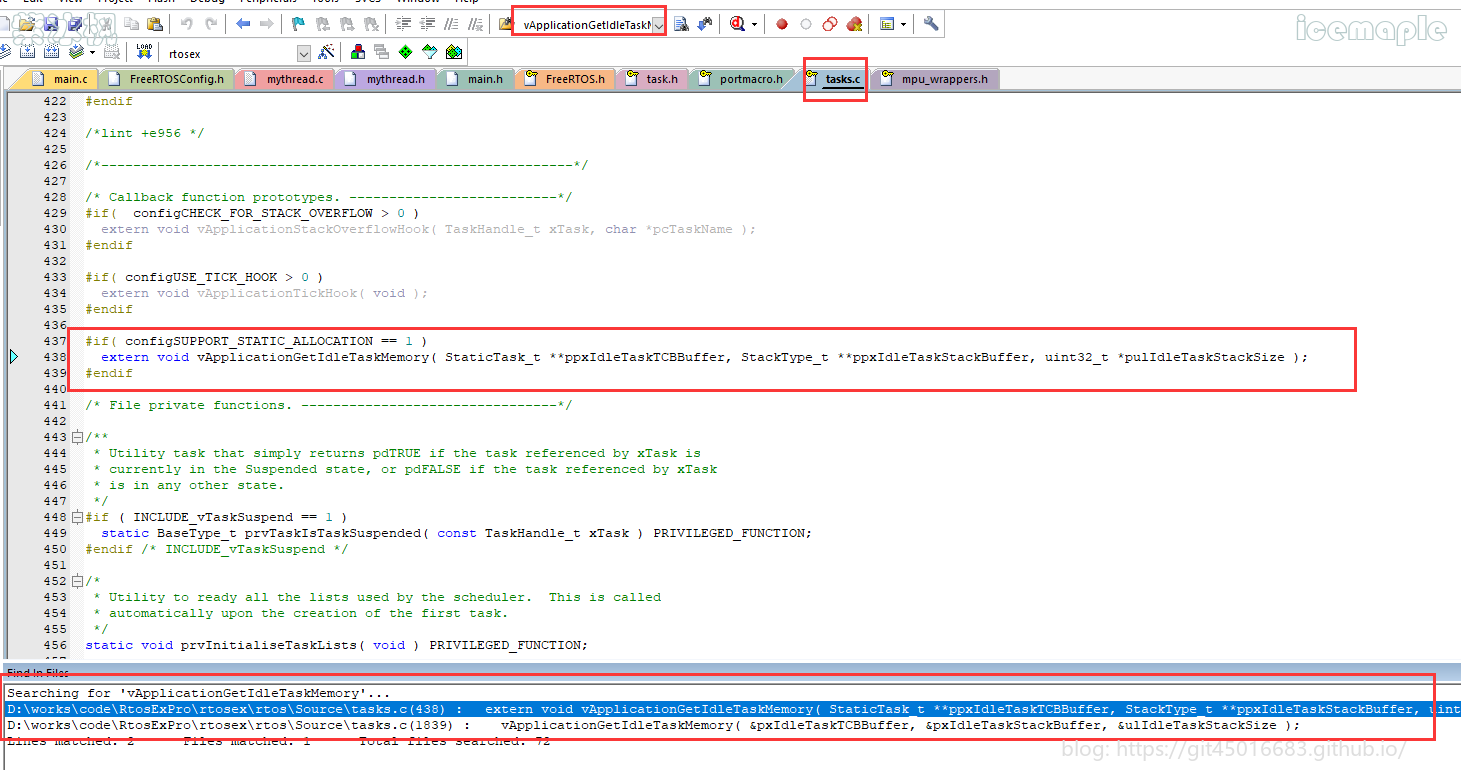Image resolution: width=1461 pixels, height=770 pixels.
Task: Select the tasks.c(438) search result row
Action: click(x=732, y=709)
